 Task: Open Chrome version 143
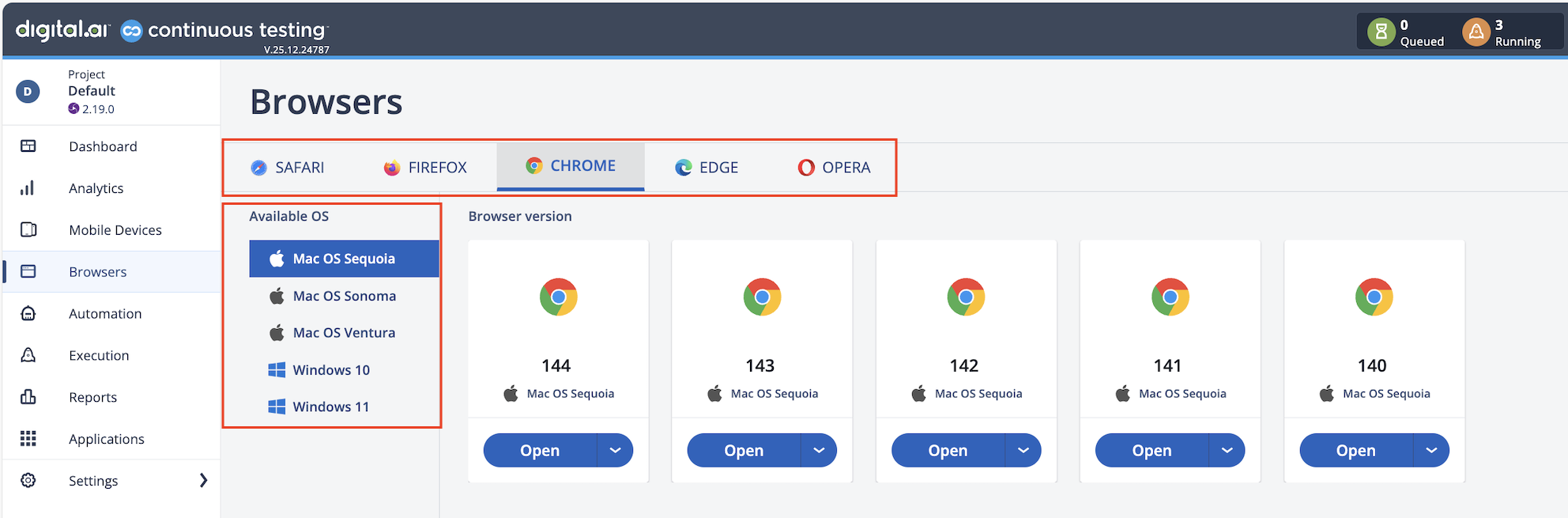[744, 450]
